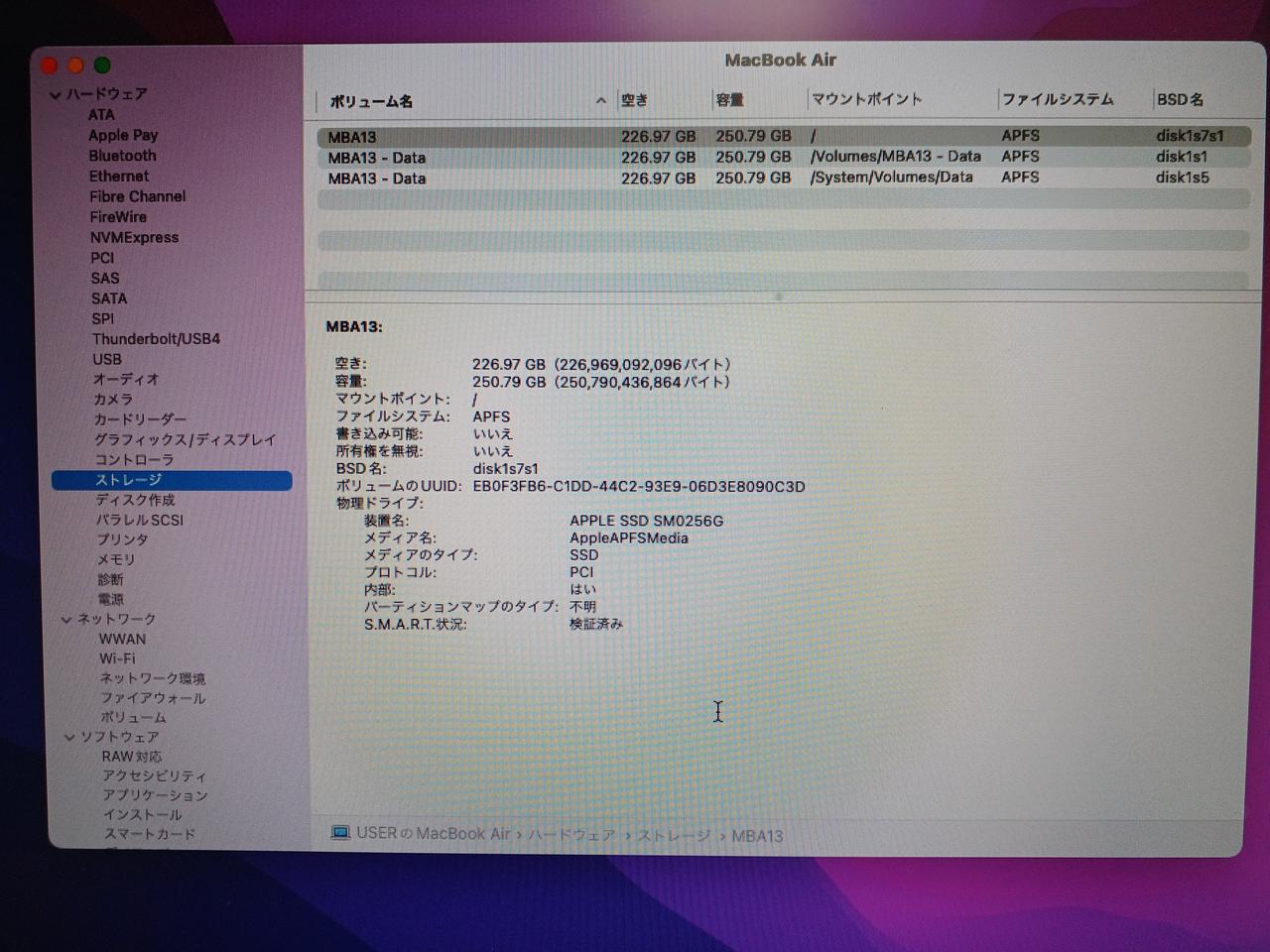The image size is (1270, 952).
Task: Click the computer icon in path bar
Action: click(340, 833)
